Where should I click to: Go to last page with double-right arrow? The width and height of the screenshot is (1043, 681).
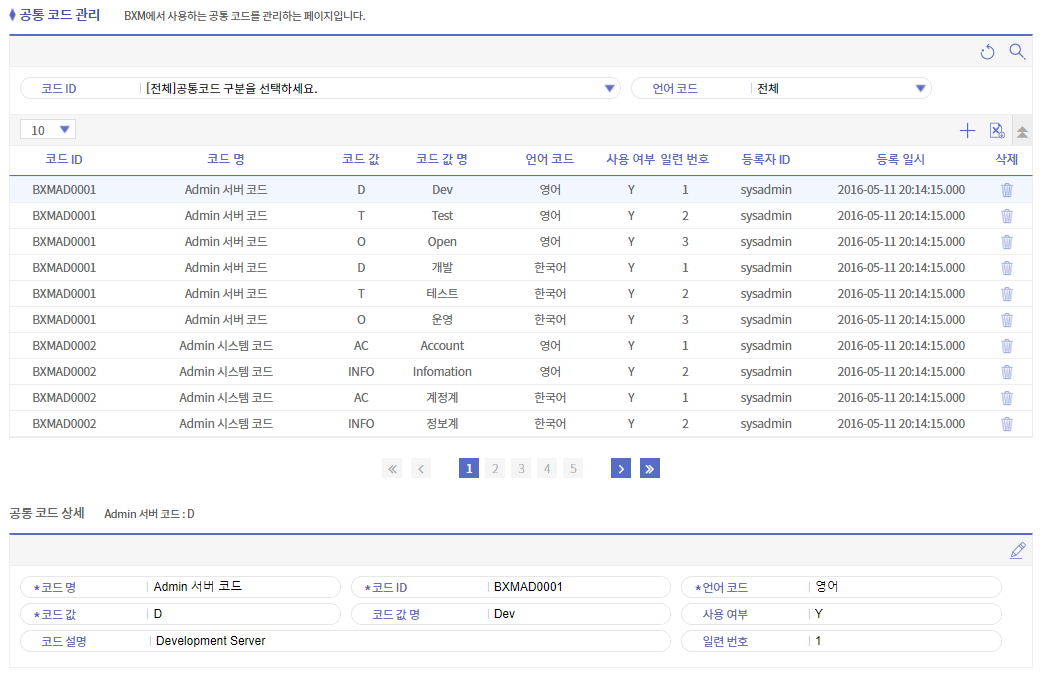point(650,469)
